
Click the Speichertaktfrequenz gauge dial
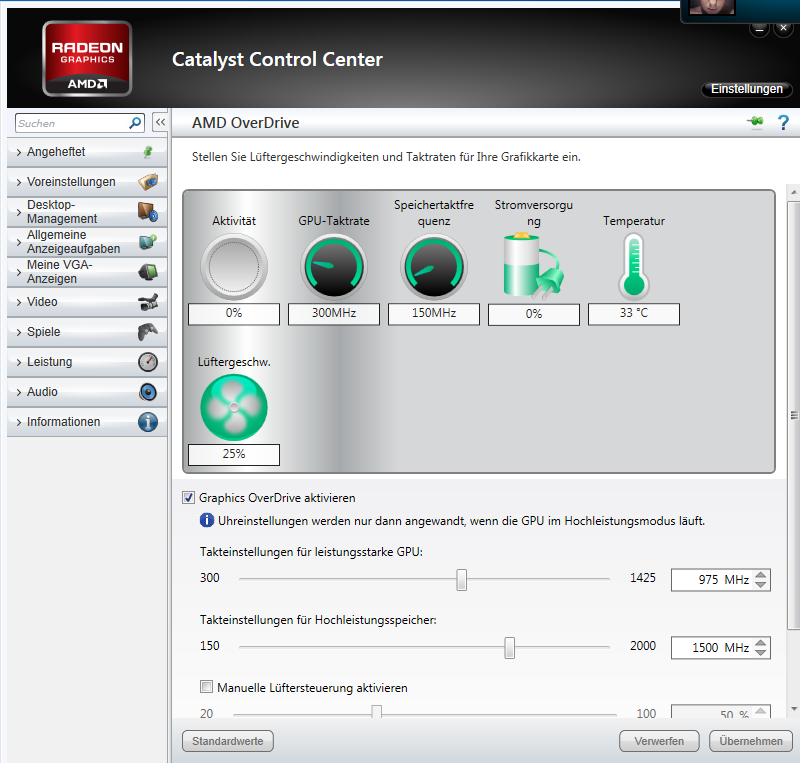[434, 266]
